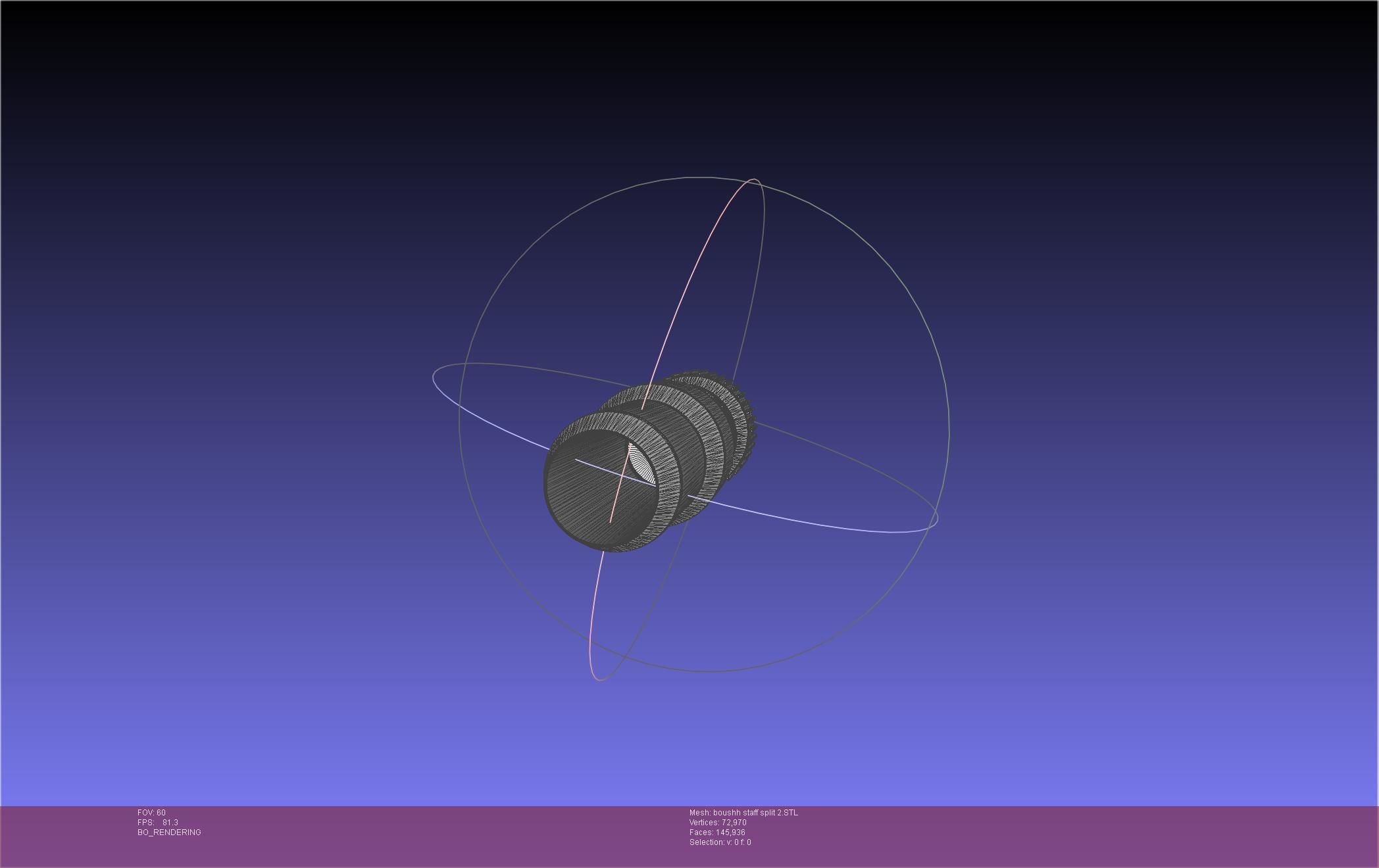Viewport: 1379px width, 868px height.
Task: Click the Vertices: 72,970 count
Action: click(x=718, y=823)
